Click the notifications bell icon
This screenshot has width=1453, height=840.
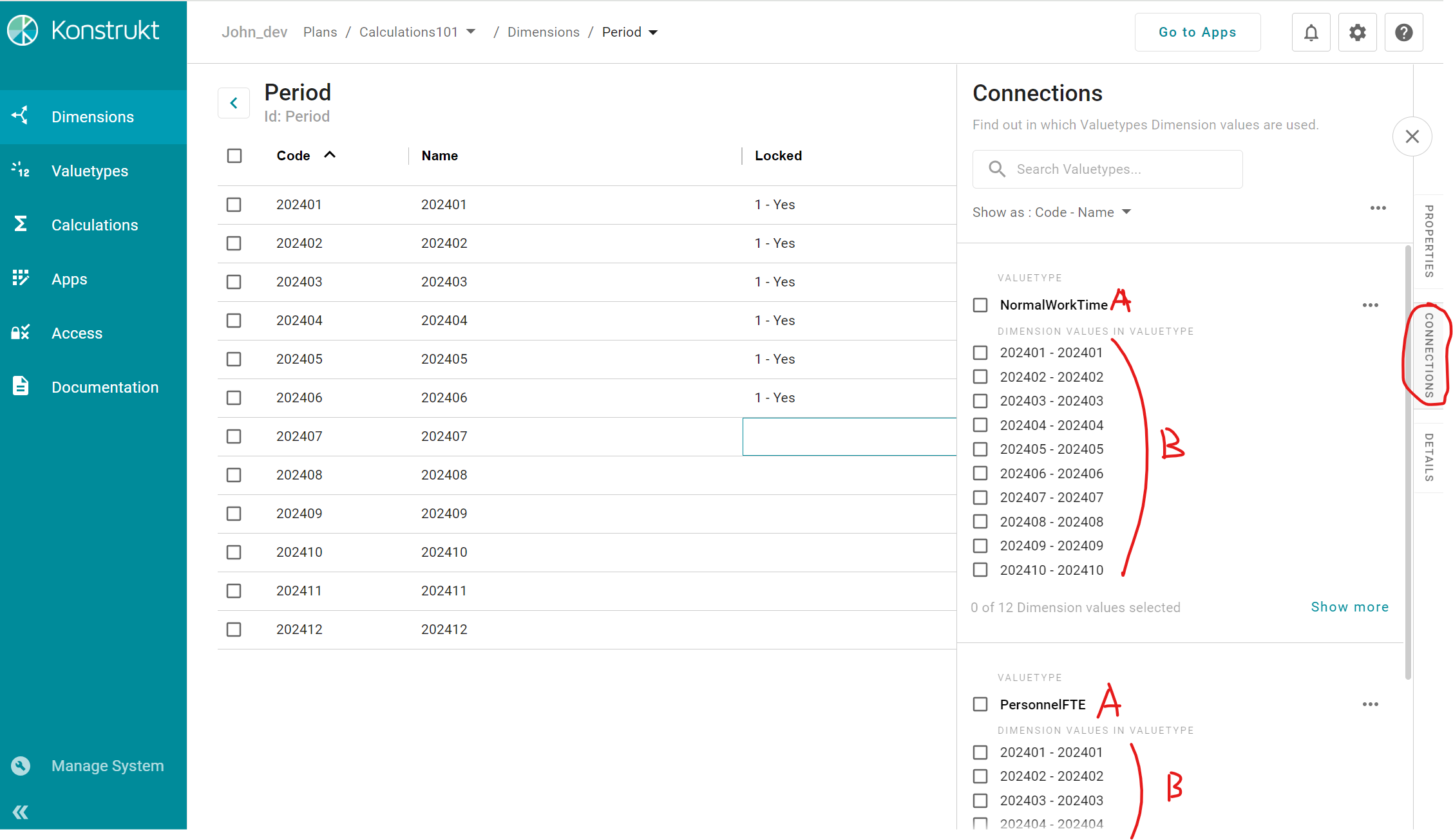point(1311,32)
